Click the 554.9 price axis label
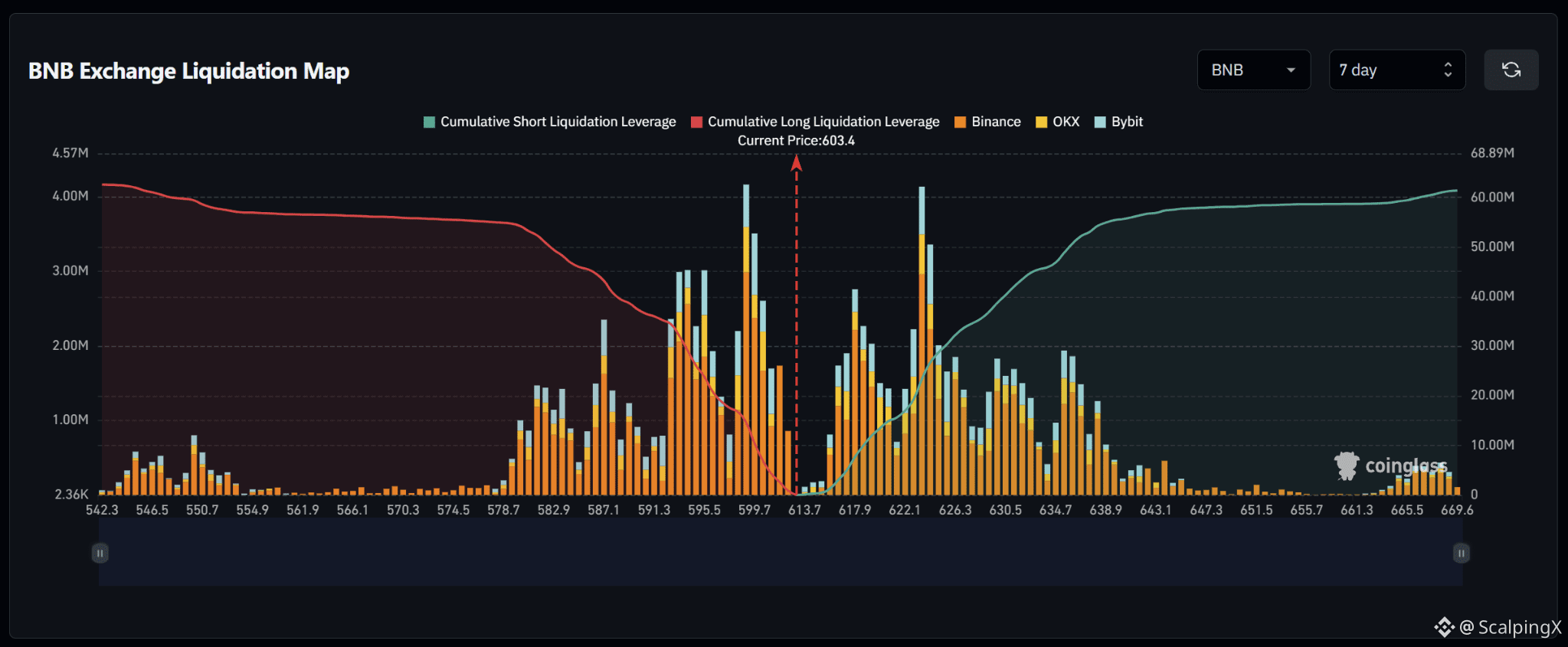 253,510
